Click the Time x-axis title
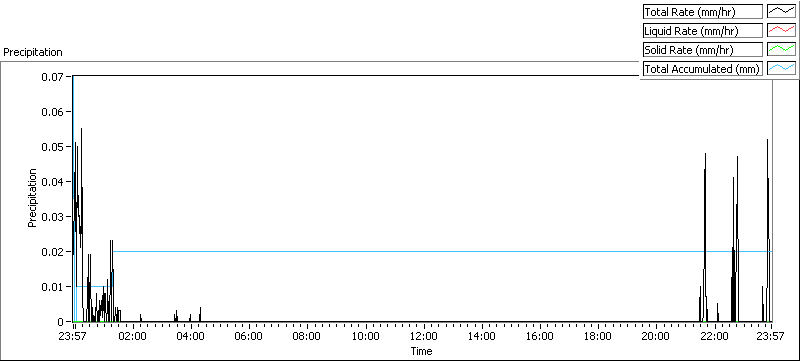Image resolution: width=800 pixels, height=361 pixels. click(x=421, y=351)
